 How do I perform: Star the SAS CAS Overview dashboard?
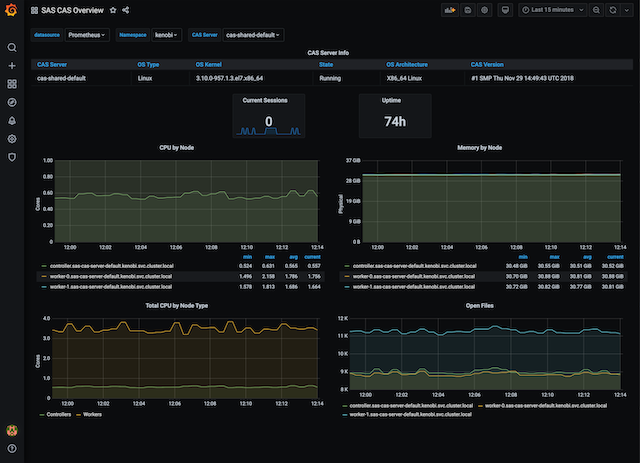pos(113,10)
